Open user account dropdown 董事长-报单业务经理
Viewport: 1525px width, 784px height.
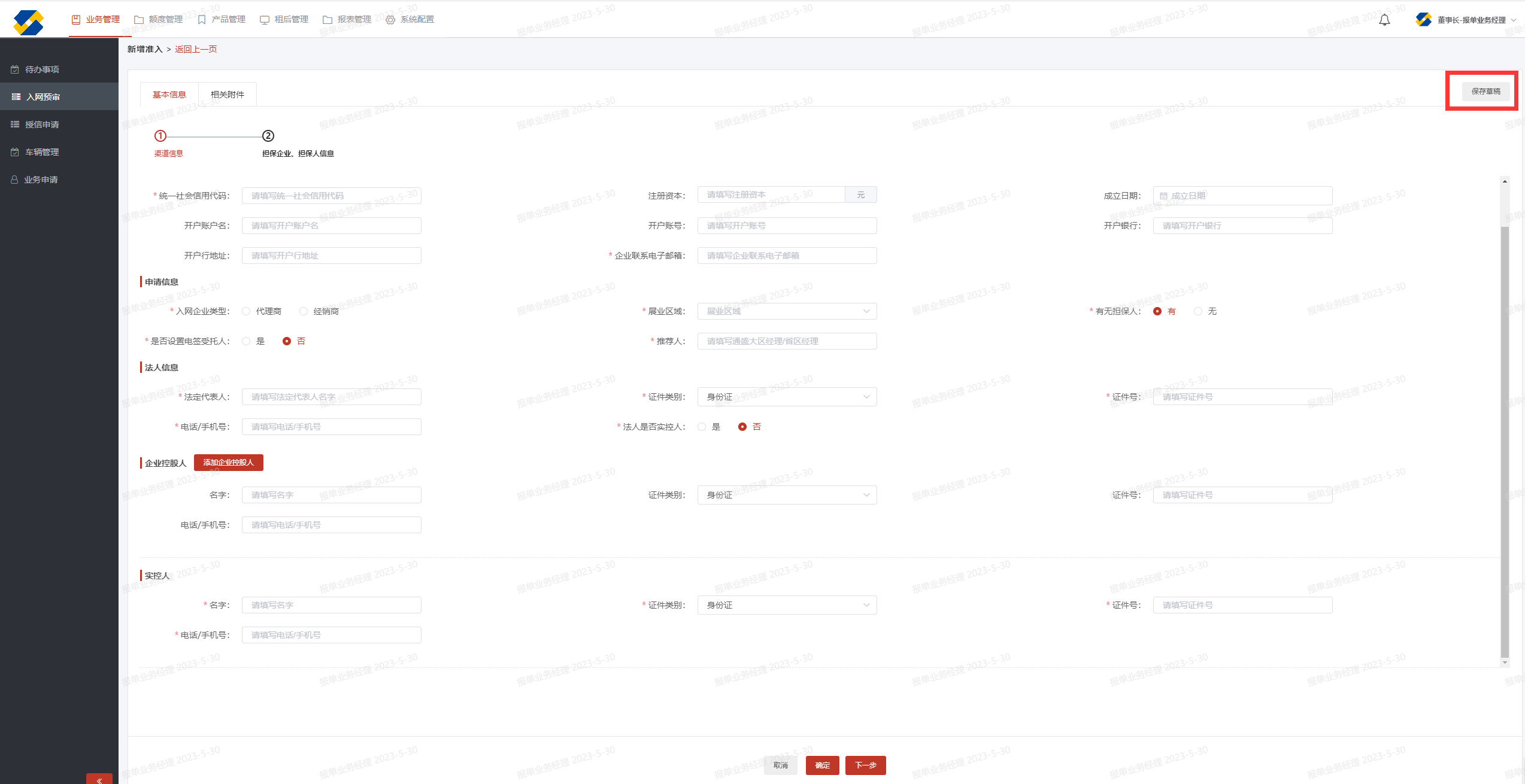[1471, 20]
